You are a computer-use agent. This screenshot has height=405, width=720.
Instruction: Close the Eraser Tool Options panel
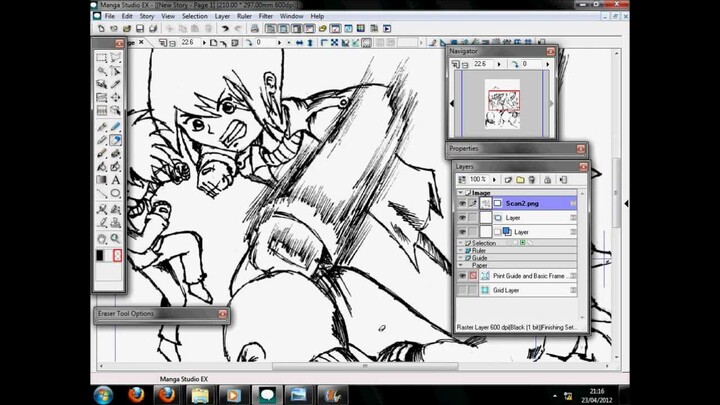coord(223,314)
